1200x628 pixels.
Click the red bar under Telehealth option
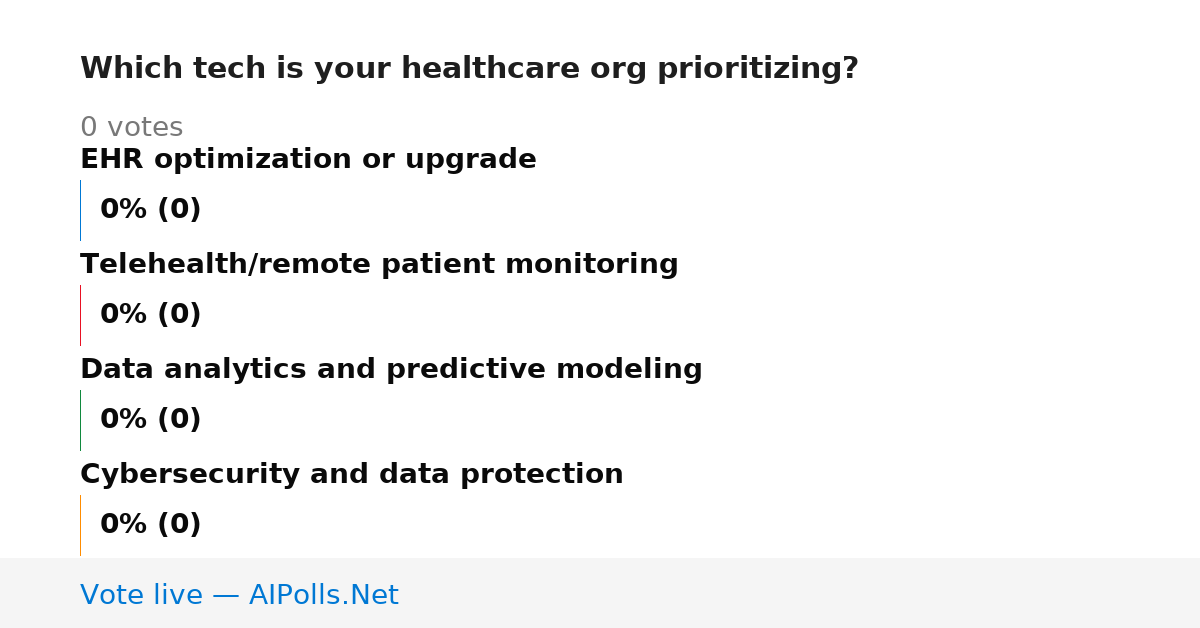80,315
